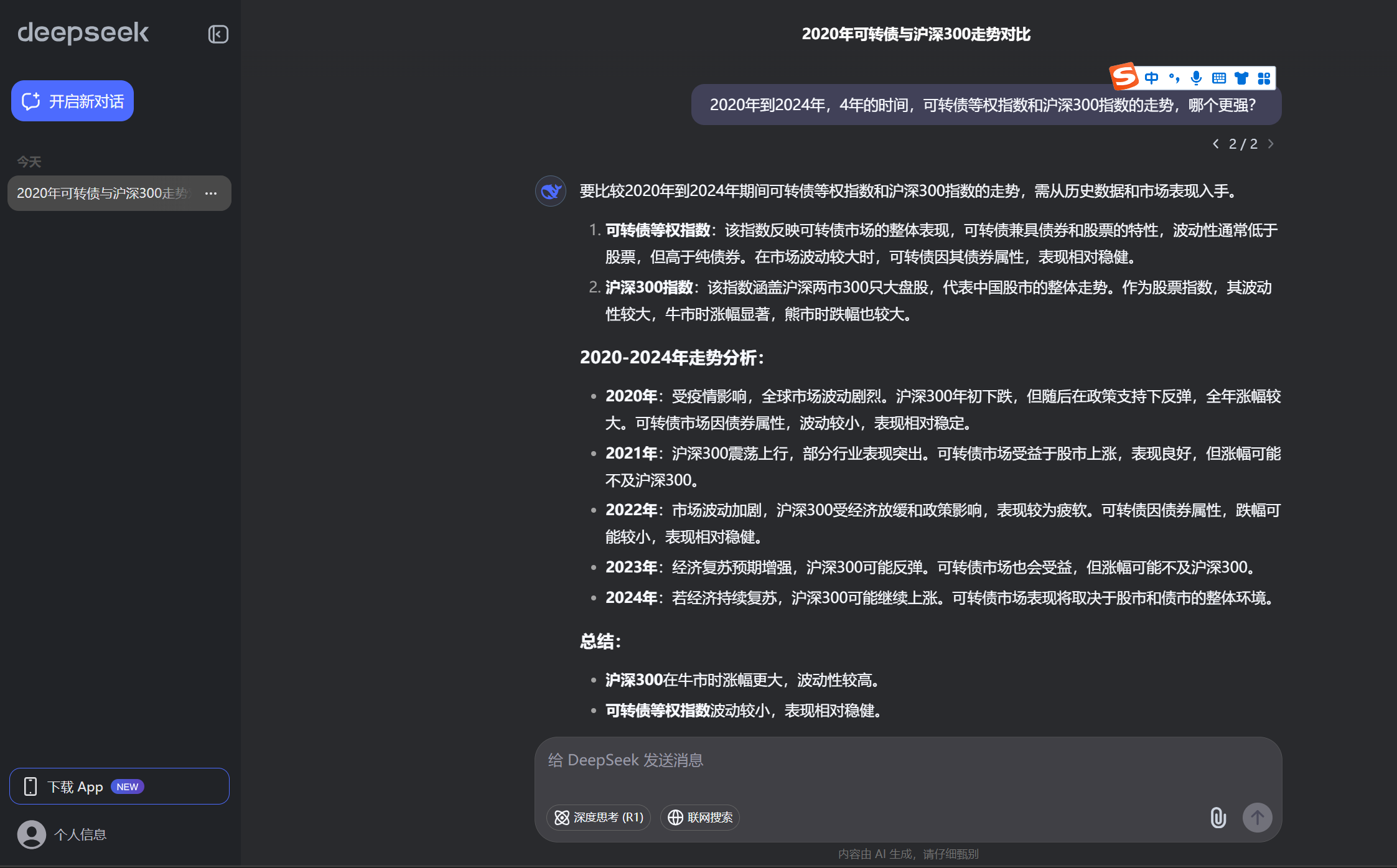Toggle 联网搜索 web search
The image size is (1397, 868).
[x=700, y=817]
